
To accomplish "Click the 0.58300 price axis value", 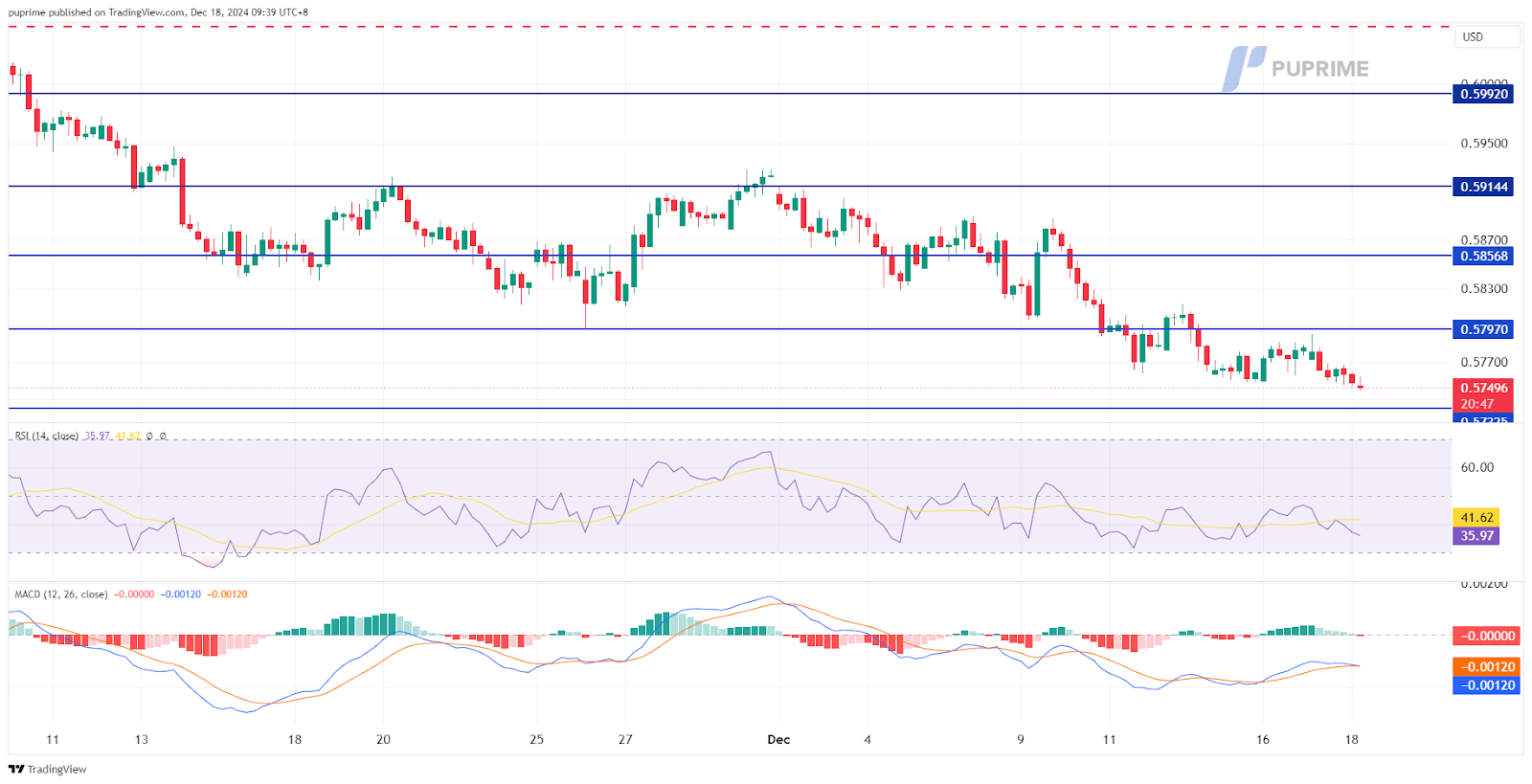I will click(1484, 288).
